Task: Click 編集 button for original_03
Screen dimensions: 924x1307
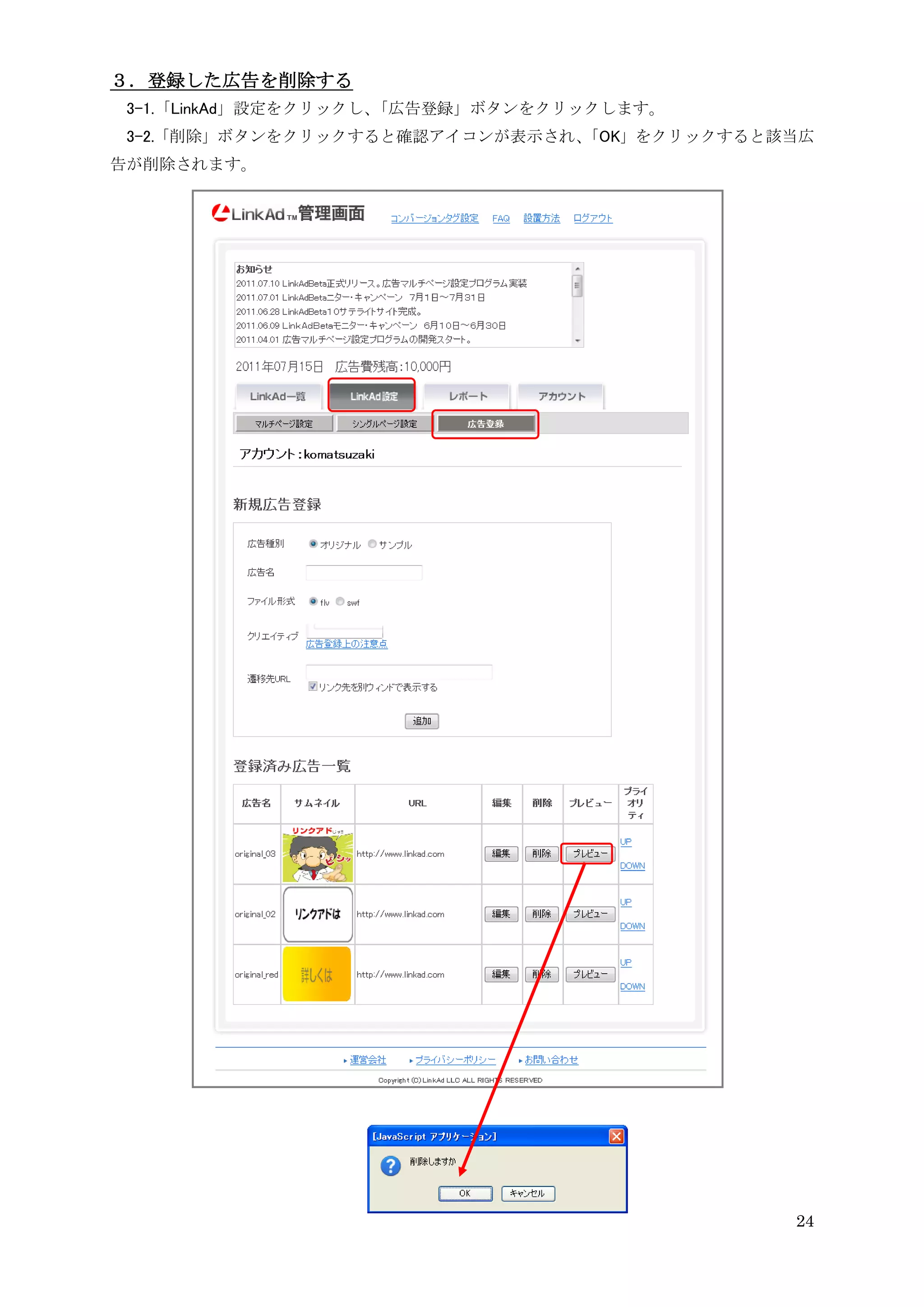Action: [501, 853]
